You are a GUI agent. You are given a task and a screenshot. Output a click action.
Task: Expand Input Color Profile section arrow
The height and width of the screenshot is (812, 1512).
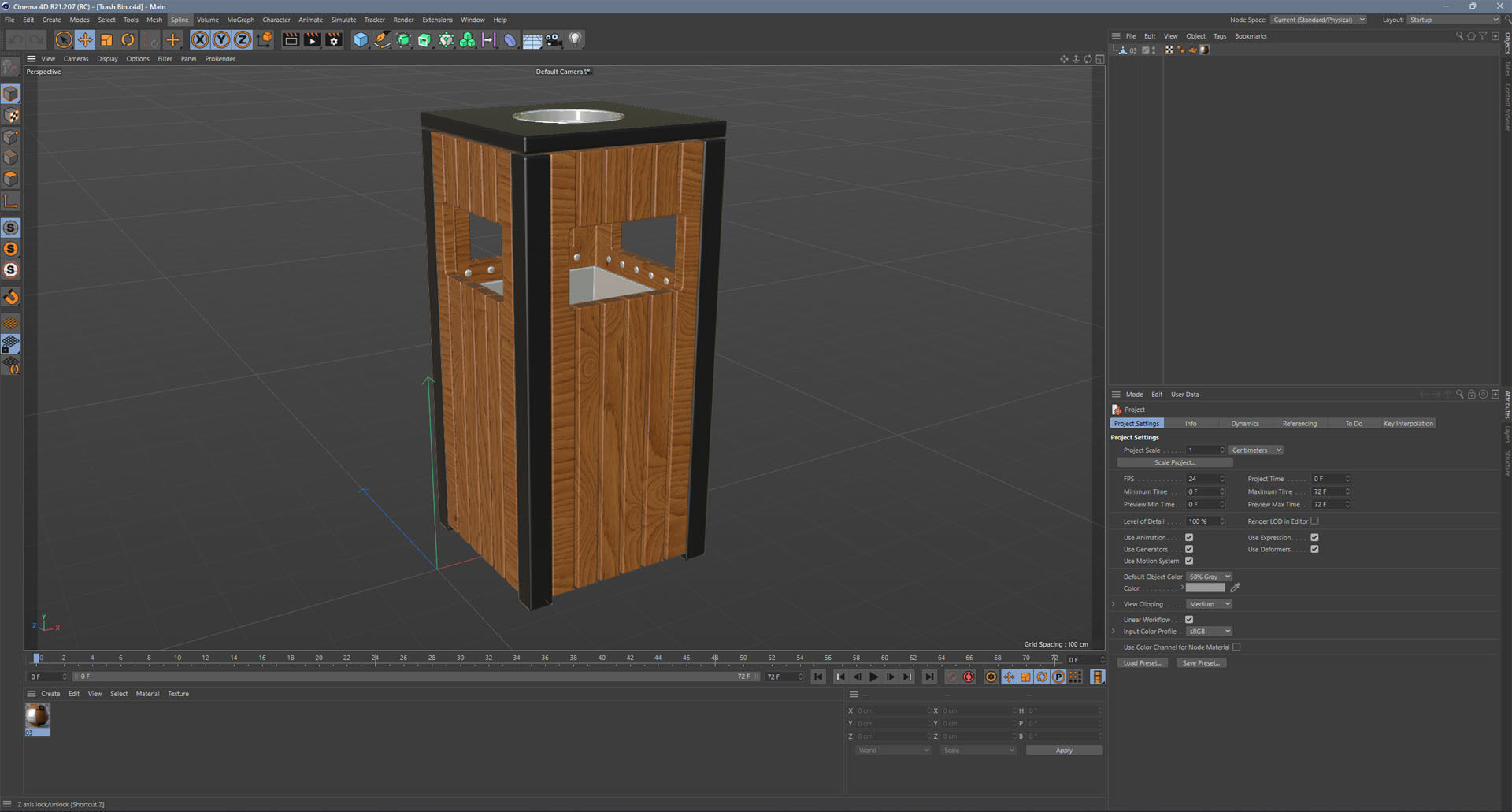coord(1114,631)
